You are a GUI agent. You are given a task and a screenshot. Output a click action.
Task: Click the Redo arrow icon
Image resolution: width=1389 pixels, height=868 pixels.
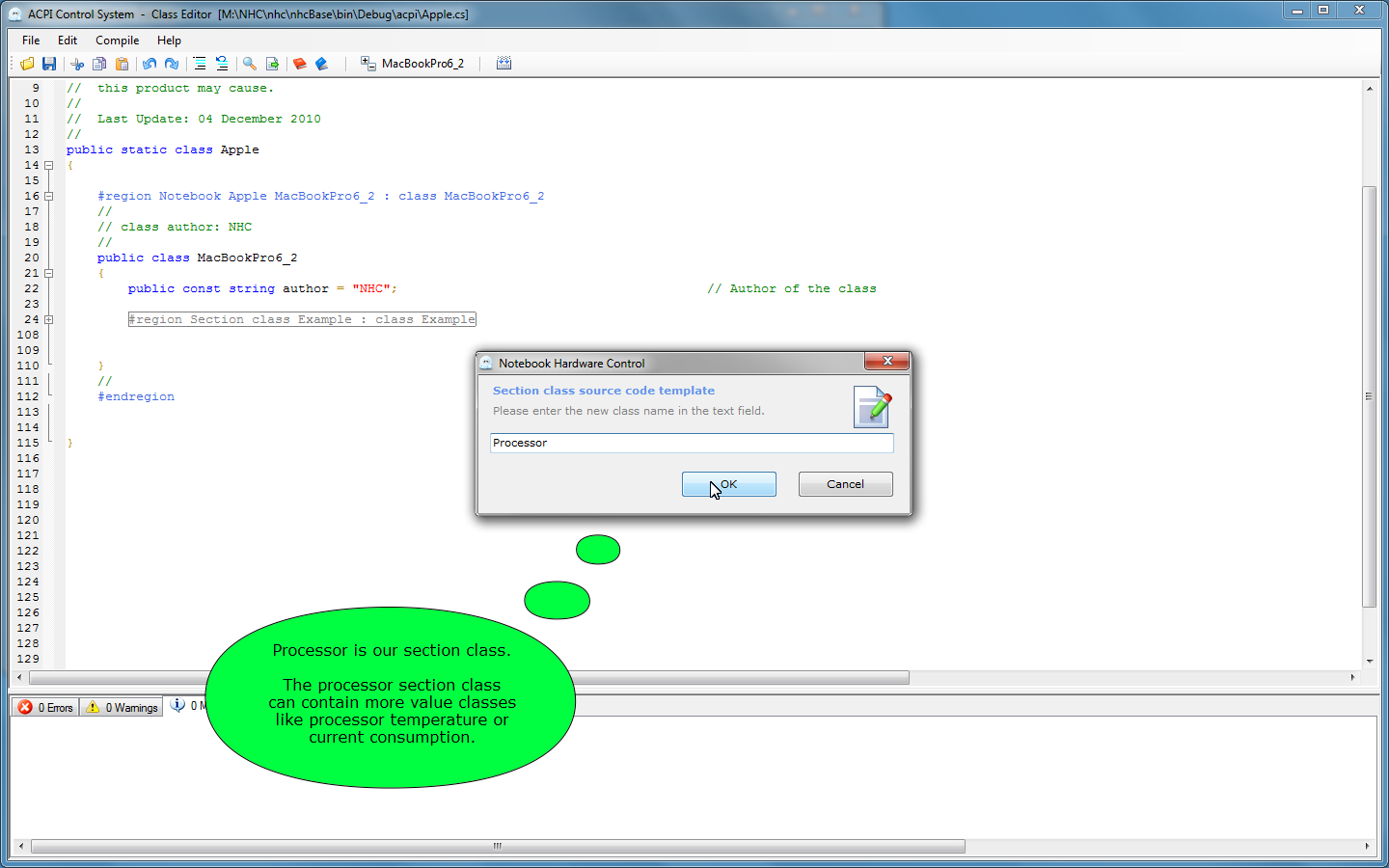click(x=172, y=64)
